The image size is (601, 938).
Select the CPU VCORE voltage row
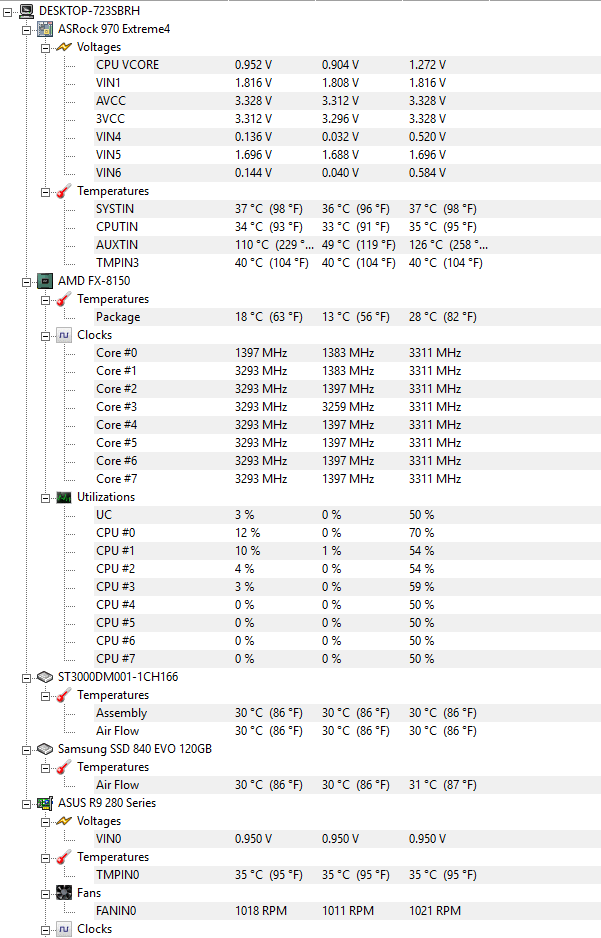(347, 65)
